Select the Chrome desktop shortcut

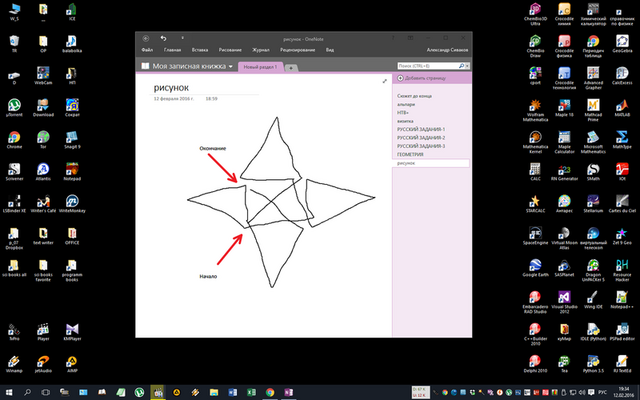point(14,140)
